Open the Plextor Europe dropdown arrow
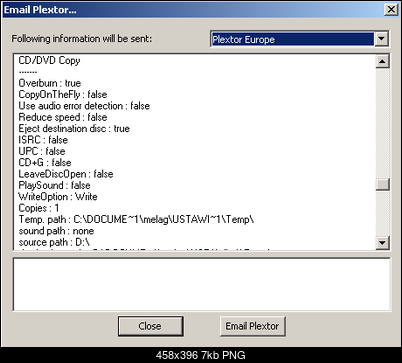 pyautogui.click(x=381, y=39)
